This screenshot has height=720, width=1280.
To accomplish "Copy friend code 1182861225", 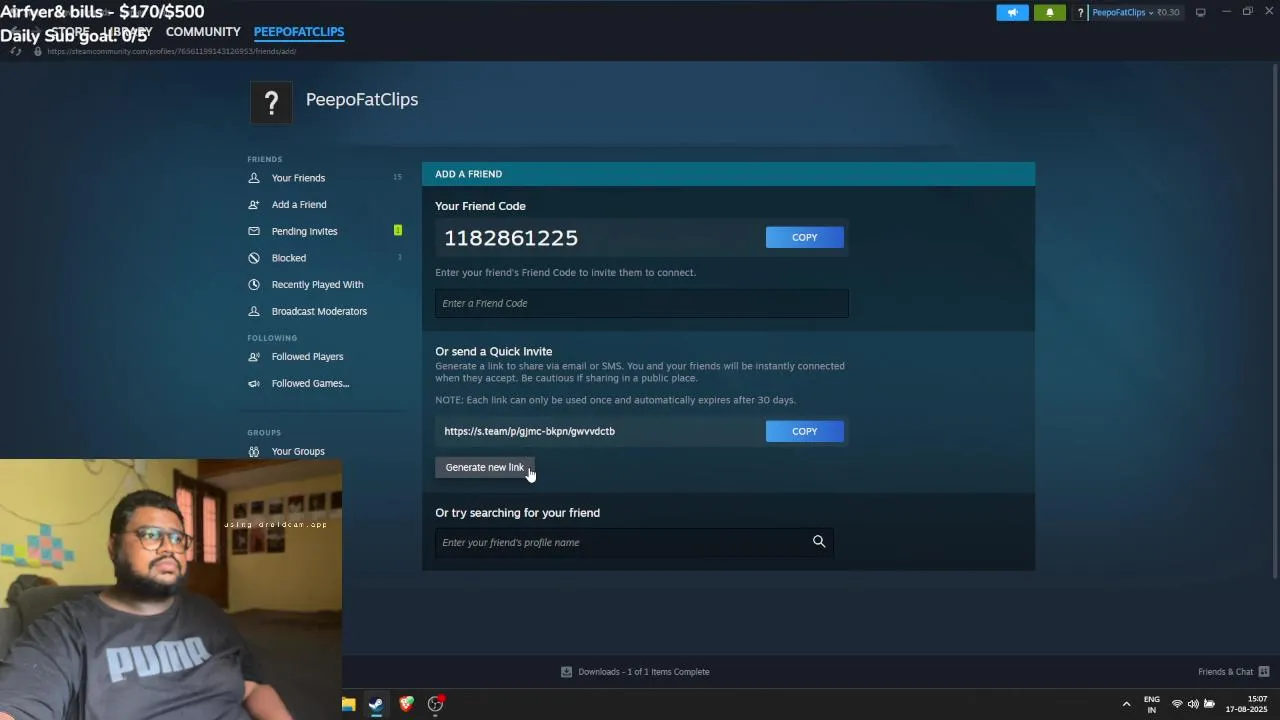I will pyautogui.click(x=805, y=237).
